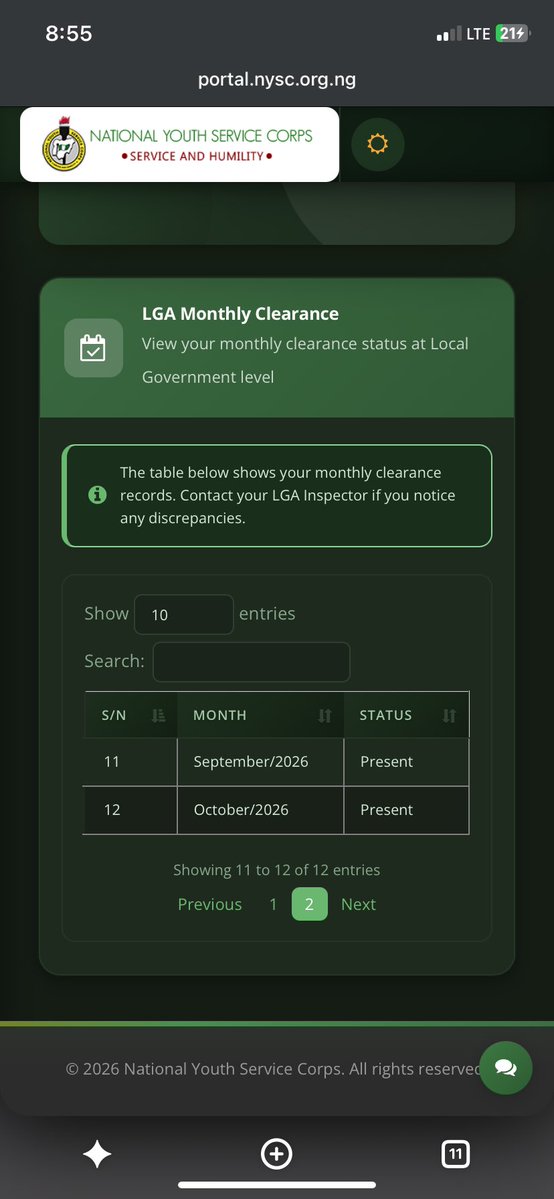Tap the portal.nysc.org.ng address bar
The height and width of the screenshot is (1199, 554).
tap(277, 79)
